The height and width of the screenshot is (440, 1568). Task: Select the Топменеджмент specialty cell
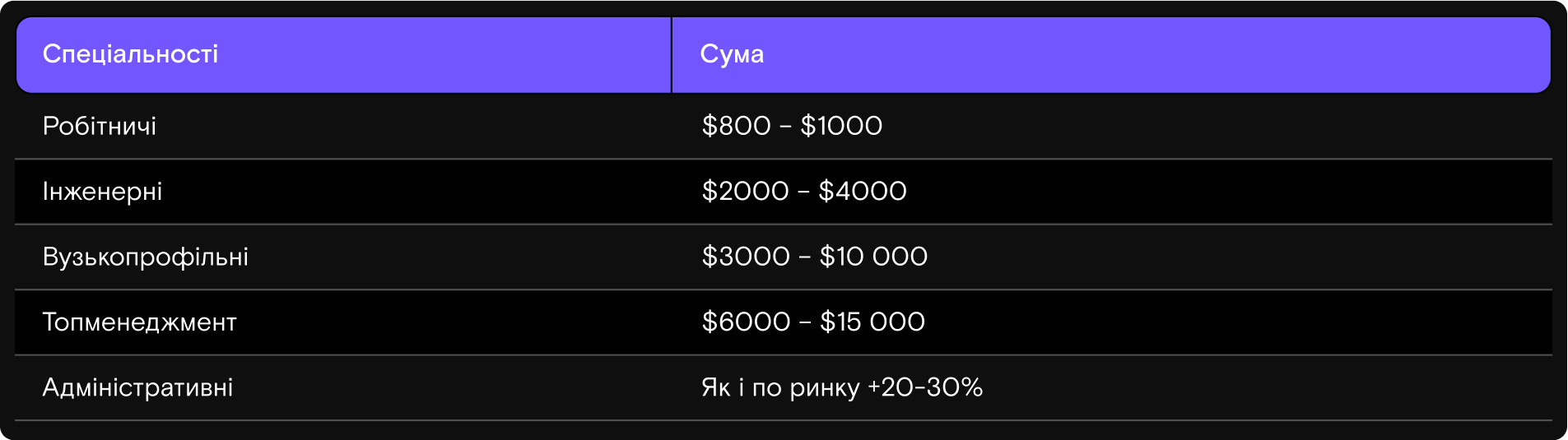point(140,322)
